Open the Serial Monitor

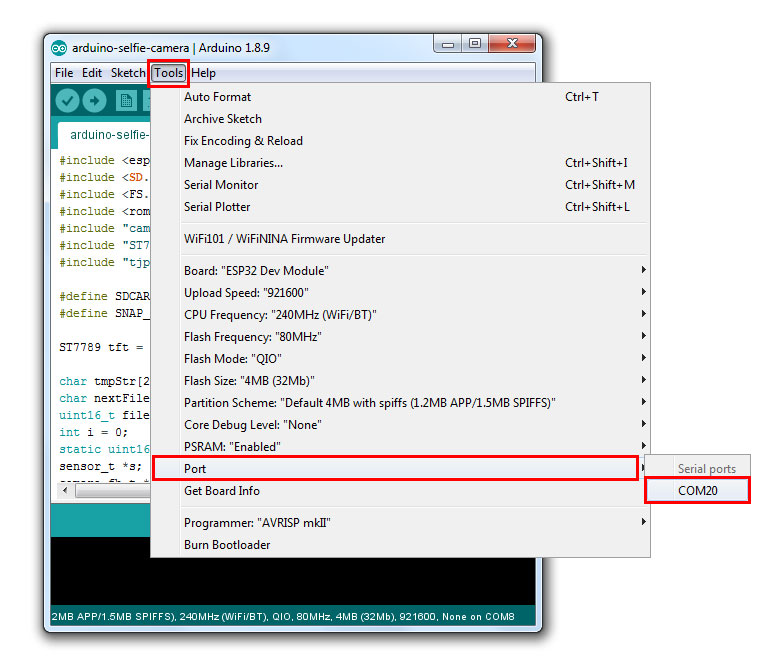400,185
